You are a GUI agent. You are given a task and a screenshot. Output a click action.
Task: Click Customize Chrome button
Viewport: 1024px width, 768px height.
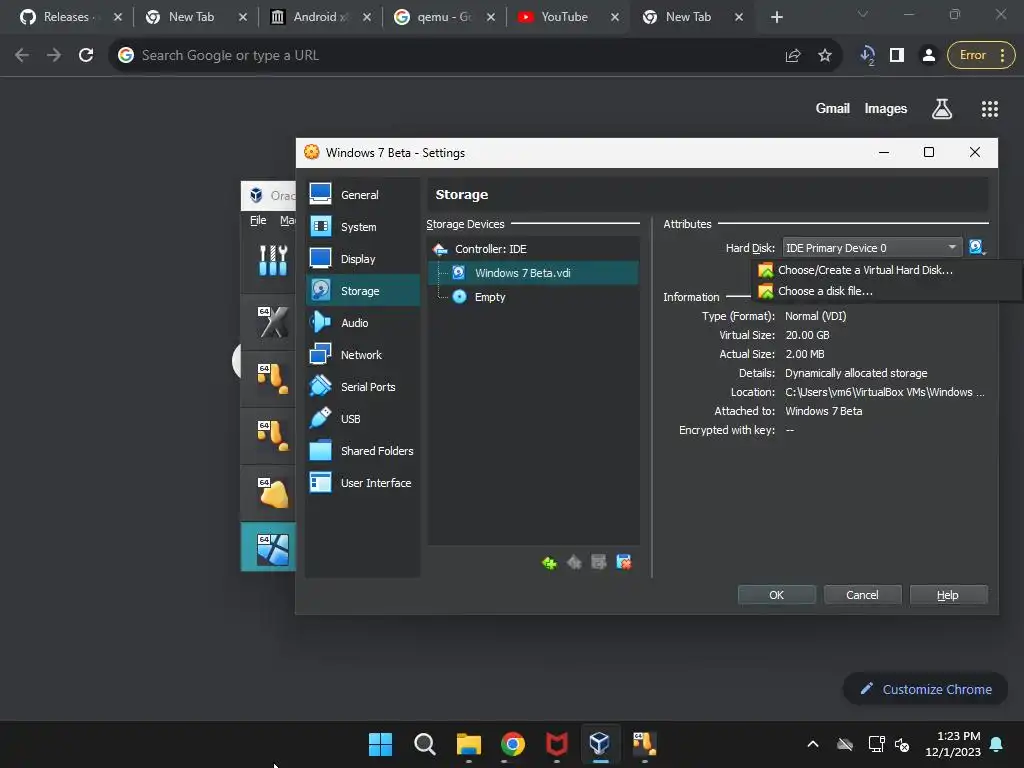(x=925, y=689)
